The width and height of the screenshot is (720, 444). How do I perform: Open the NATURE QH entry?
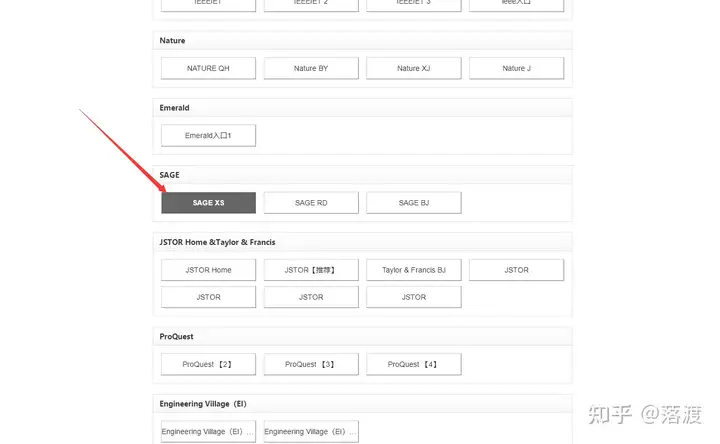[x=208, y=68]
